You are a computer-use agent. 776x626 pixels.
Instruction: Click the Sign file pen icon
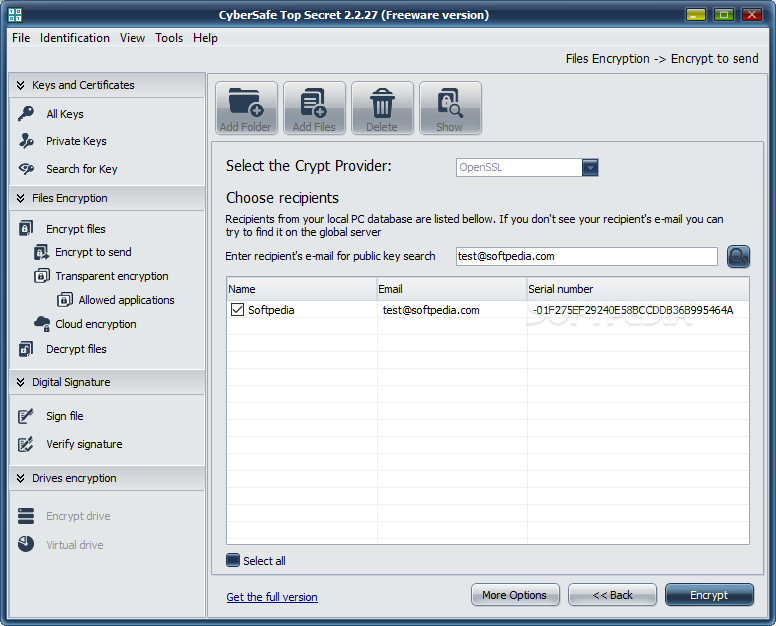[x=25, y=416]
